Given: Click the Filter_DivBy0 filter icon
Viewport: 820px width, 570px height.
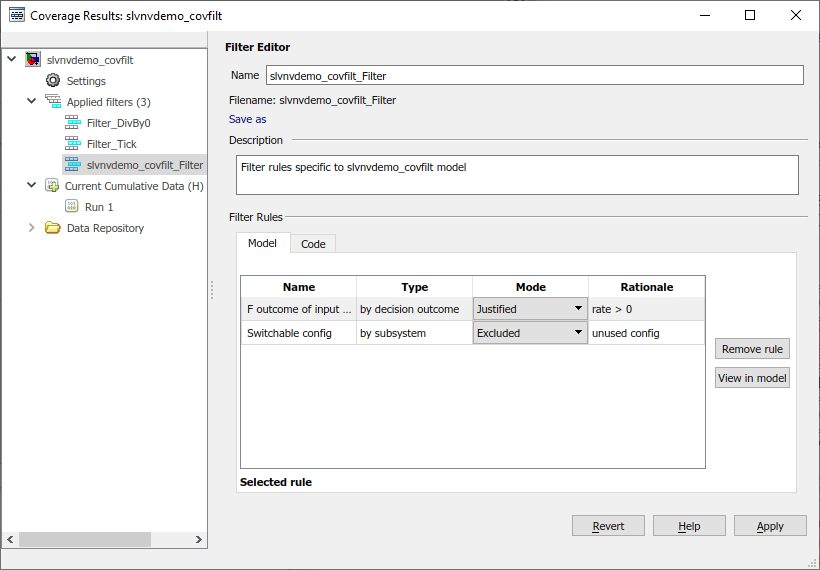Looking at the screenshot, I should 73,122.
